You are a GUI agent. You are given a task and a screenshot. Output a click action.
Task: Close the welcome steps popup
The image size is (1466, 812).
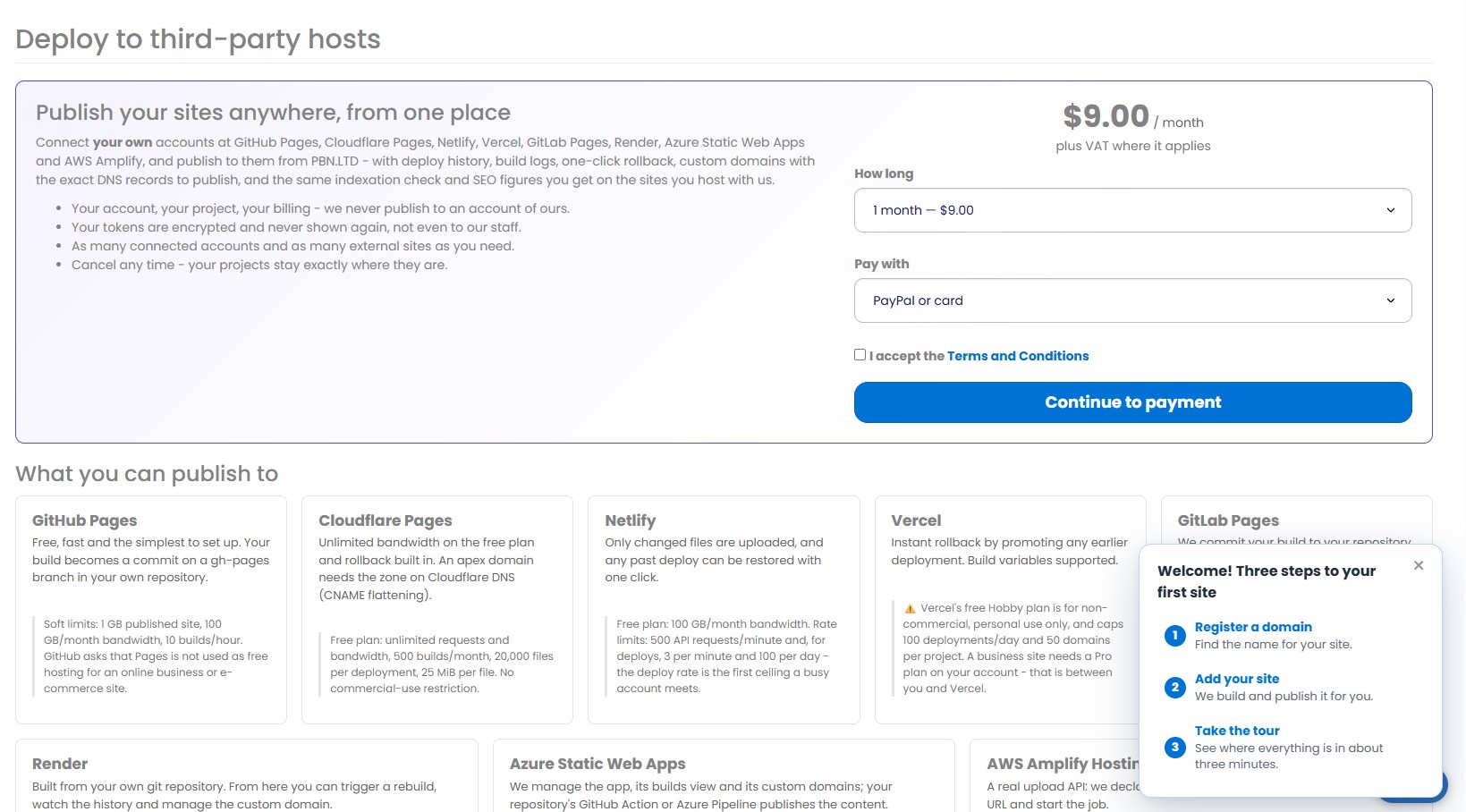(1419, 565)
